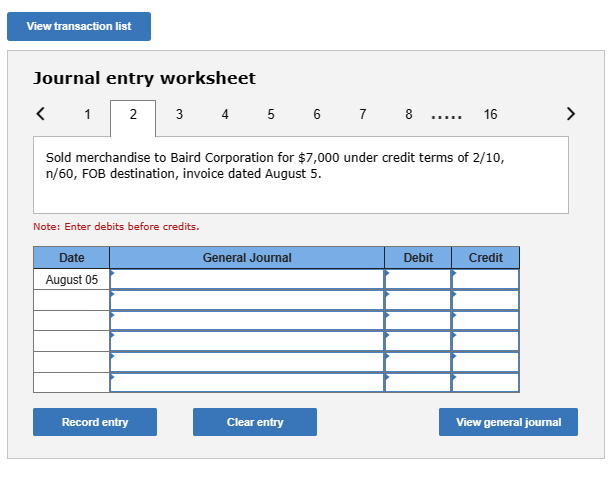The image size is (616, 484).
Task: Open General Journal account dropdown in third row
Action: pyautogui.click(x=247, y=321)
